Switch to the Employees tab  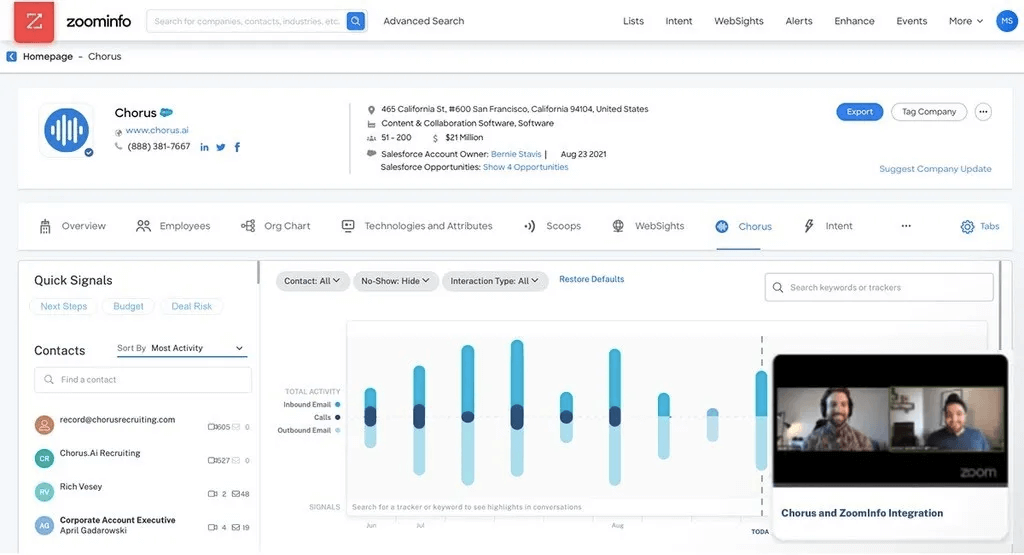tap(173, 226)
